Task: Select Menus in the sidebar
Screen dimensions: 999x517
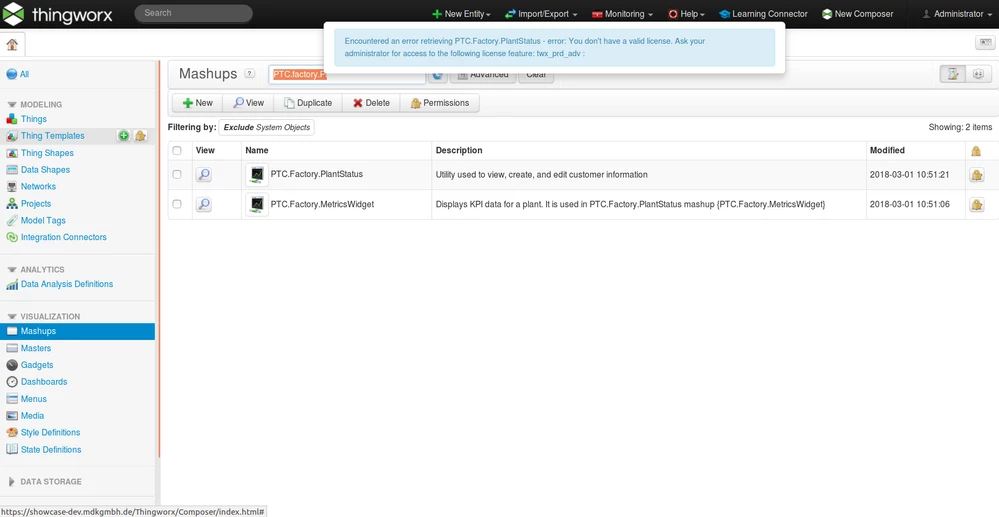Action: coord(33,399)
